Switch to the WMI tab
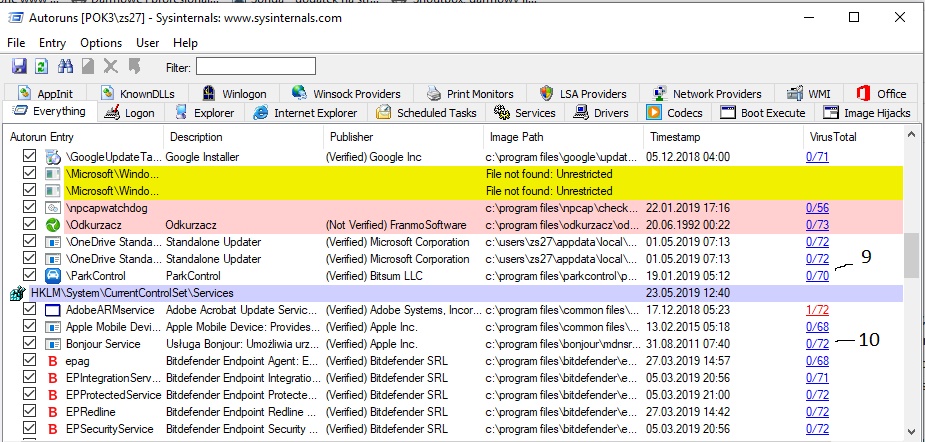This screenshot has width=925, height=442. point(809,94)
